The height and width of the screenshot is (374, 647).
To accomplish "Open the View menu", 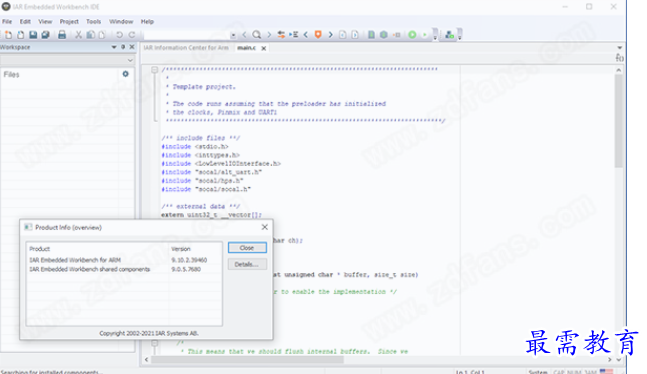I will (45, 21).
